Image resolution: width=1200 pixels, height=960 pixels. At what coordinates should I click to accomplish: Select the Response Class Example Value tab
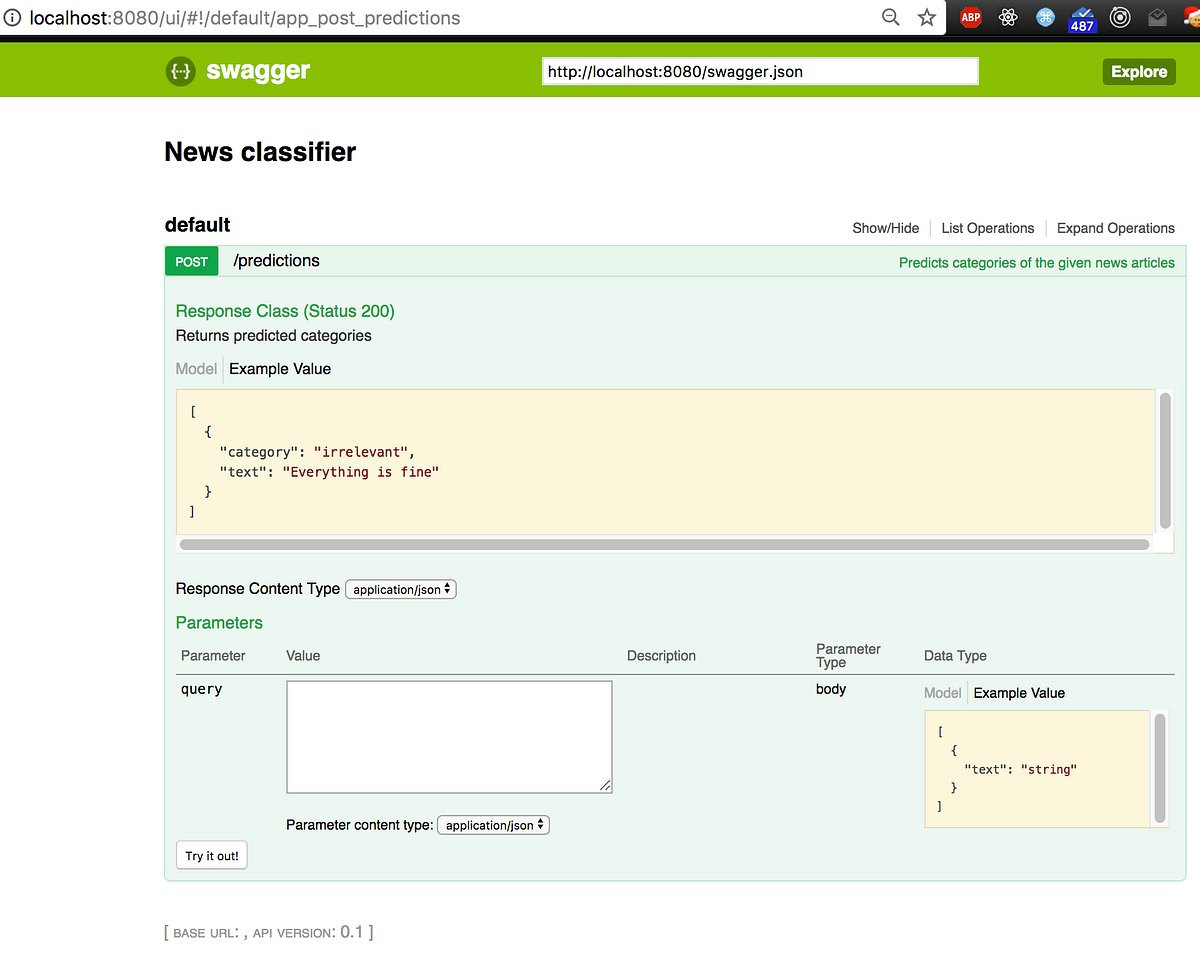pyautogui.click(x=280, y=369)
